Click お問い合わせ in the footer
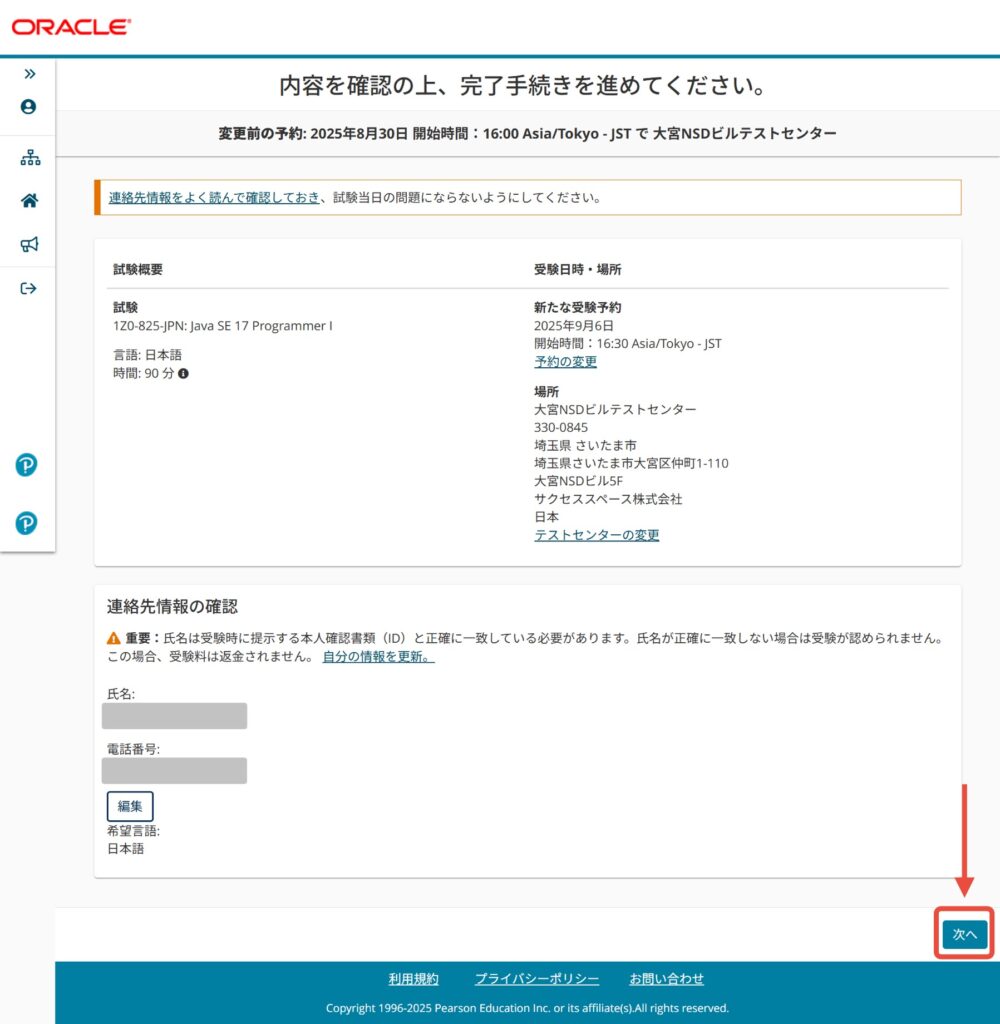1000x1024 pixels. (666, 979)
